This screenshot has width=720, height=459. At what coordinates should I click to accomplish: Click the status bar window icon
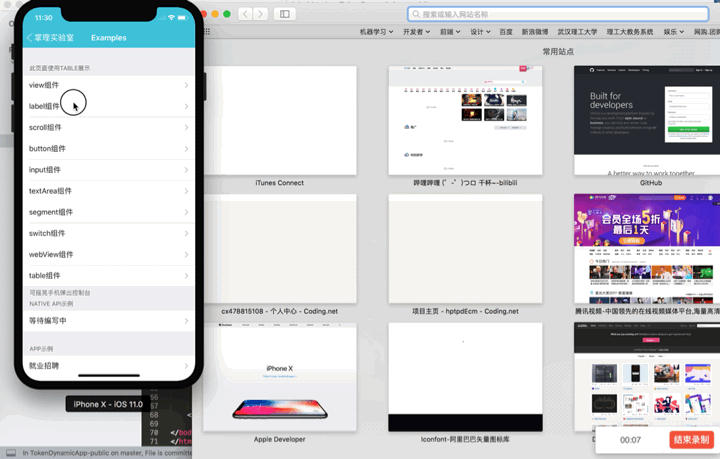click(x=11, y=453)
